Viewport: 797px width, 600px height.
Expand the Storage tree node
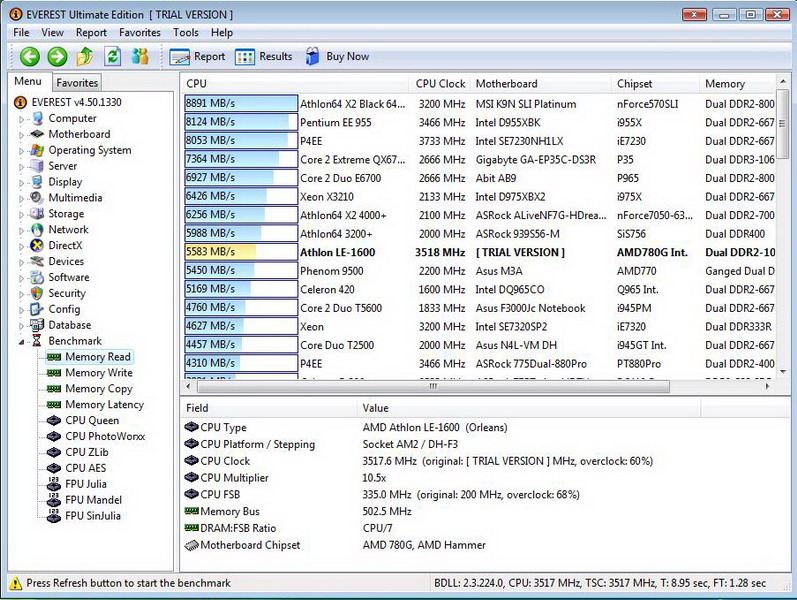click(22, 214)
